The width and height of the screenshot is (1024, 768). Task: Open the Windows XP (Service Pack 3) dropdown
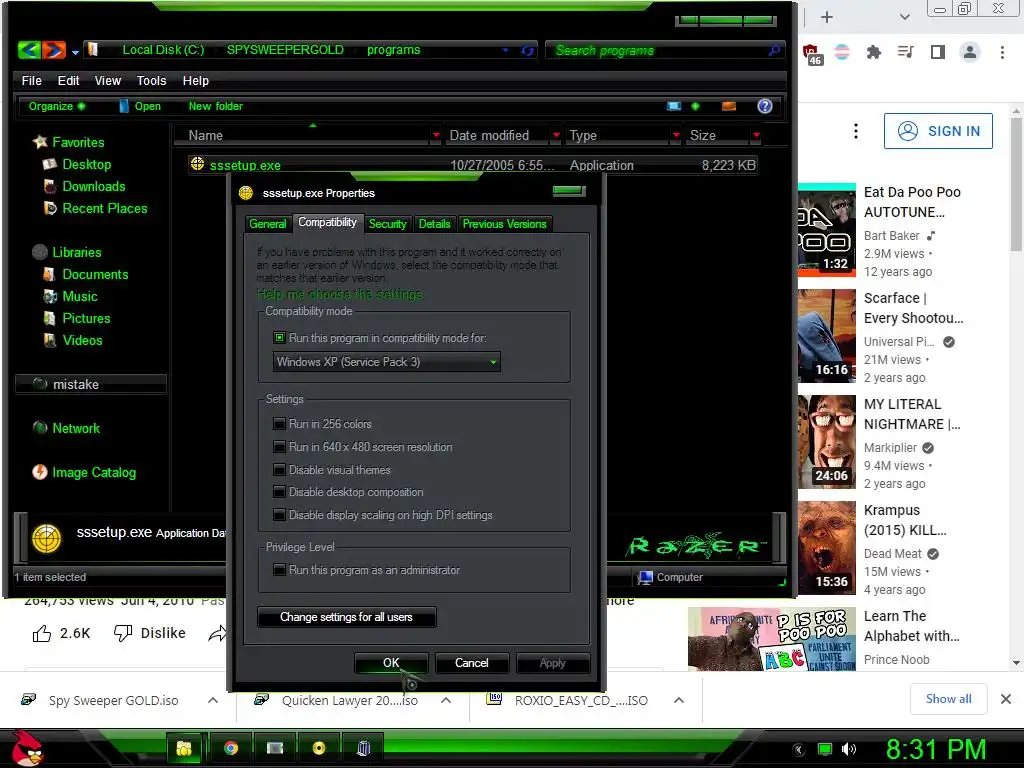[x=387, y=362]
